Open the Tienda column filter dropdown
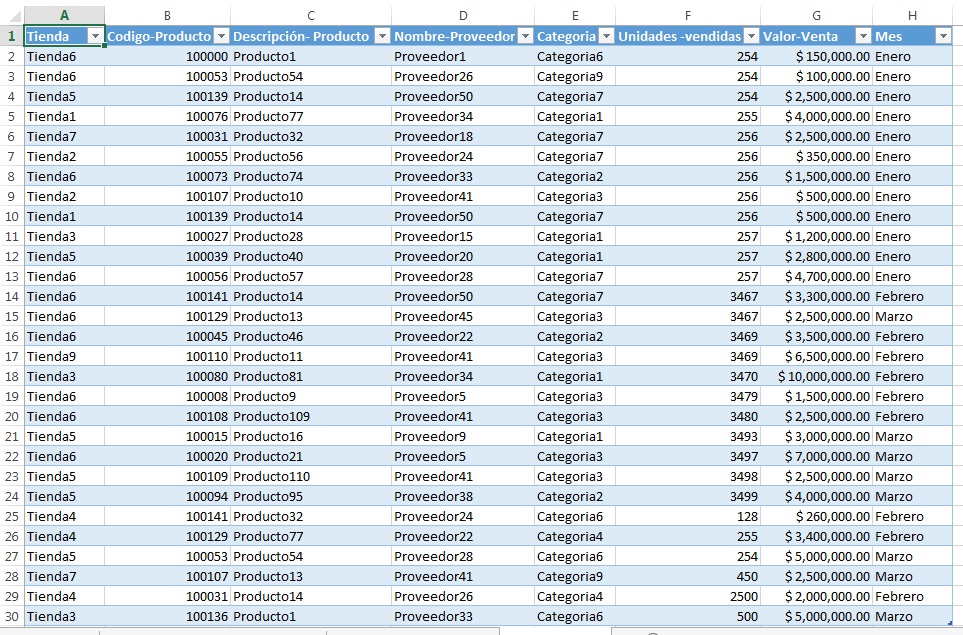Image resolution: width=963 pixels, height=635 pixels. click(x=95, y=36)
